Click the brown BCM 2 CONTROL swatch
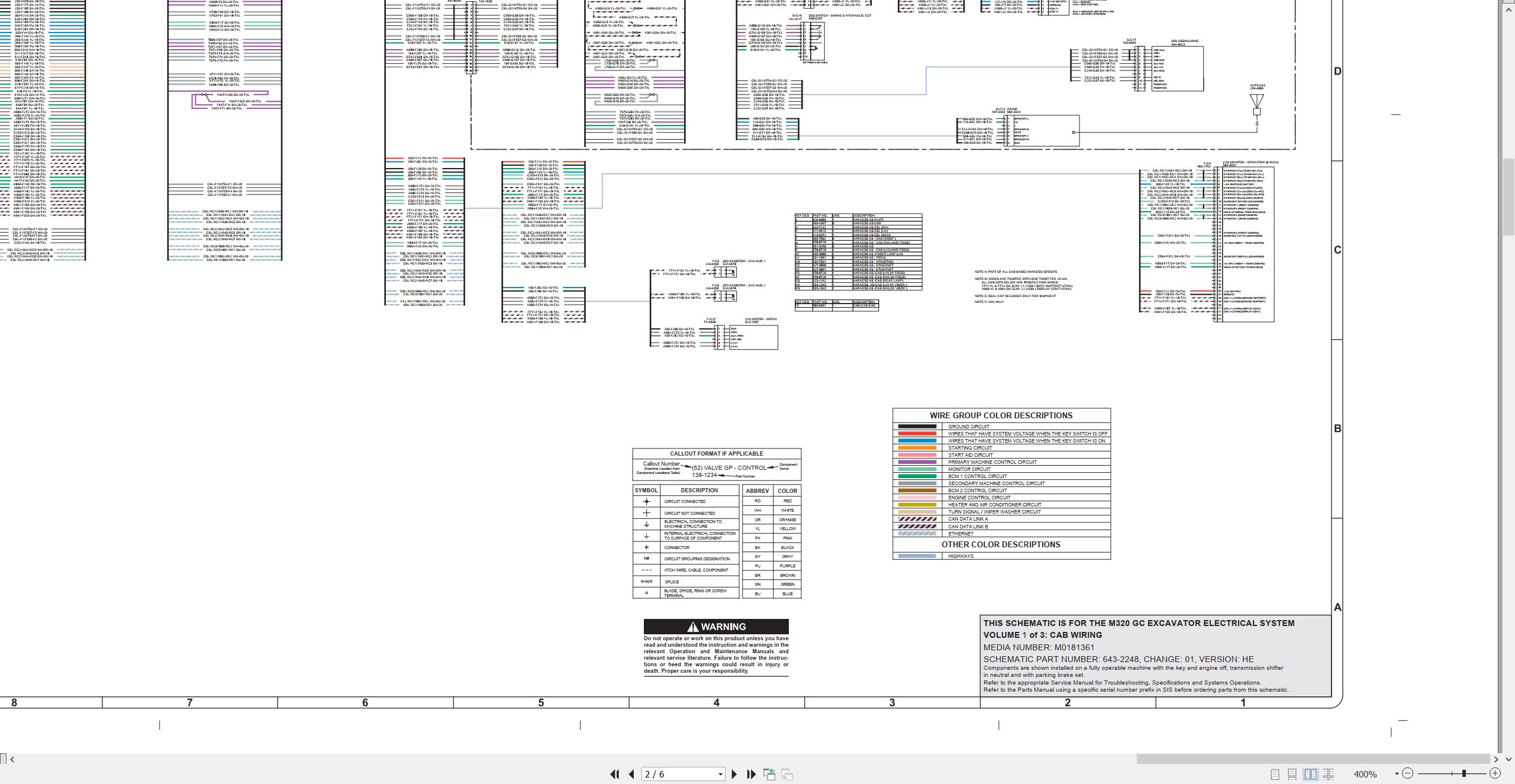 [x=917, y=491]
